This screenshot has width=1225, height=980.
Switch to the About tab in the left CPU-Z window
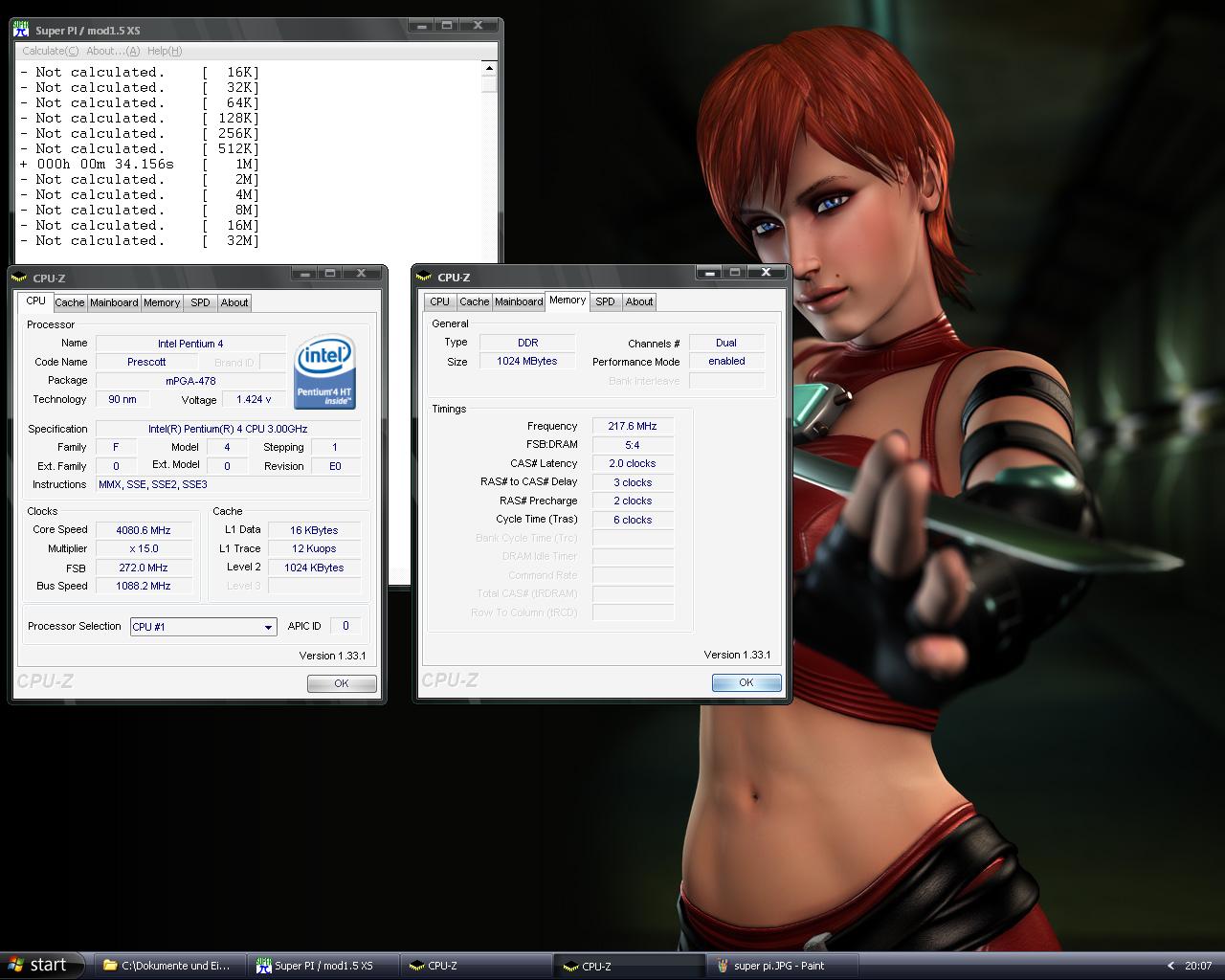coord(234,302)
